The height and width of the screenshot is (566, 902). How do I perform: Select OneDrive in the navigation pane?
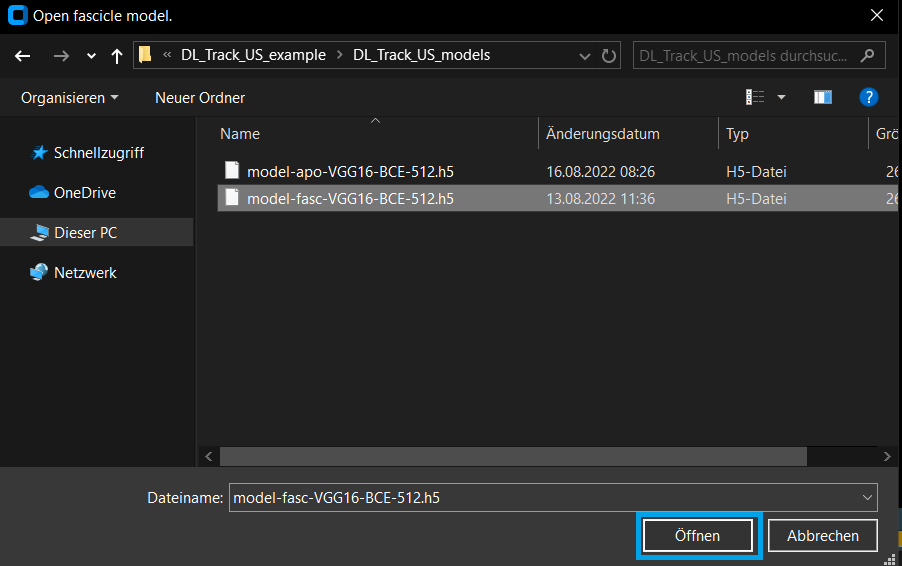pyautogui.click(x=84, y=193)
